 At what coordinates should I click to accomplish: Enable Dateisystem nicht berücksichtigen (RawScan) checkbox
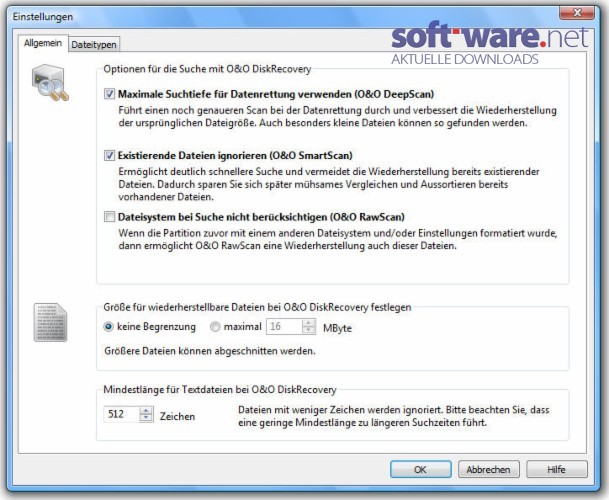(110, 216)
